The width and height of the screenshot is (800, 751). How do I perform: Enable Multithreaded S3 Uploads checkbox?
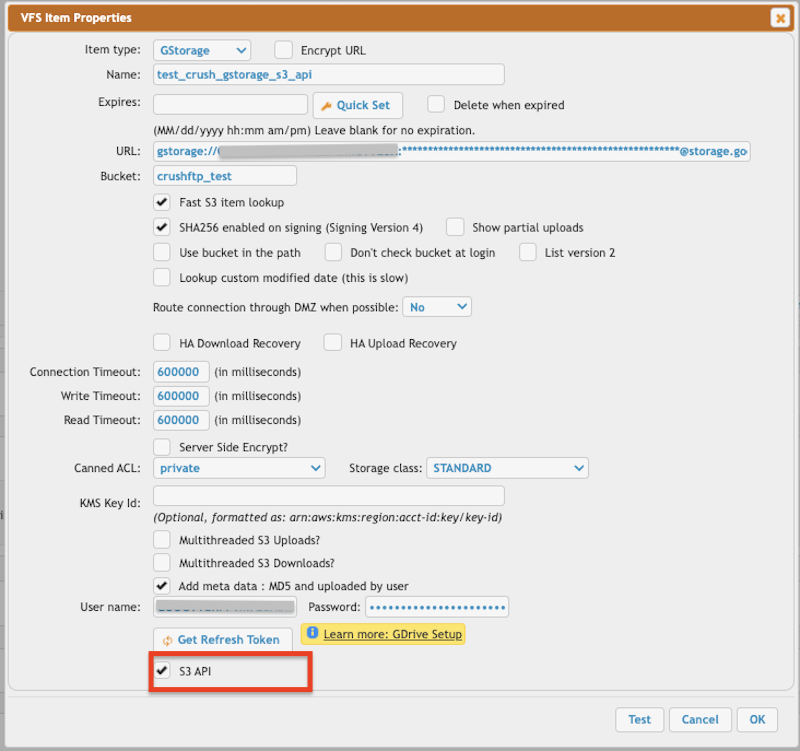point(162,539)
